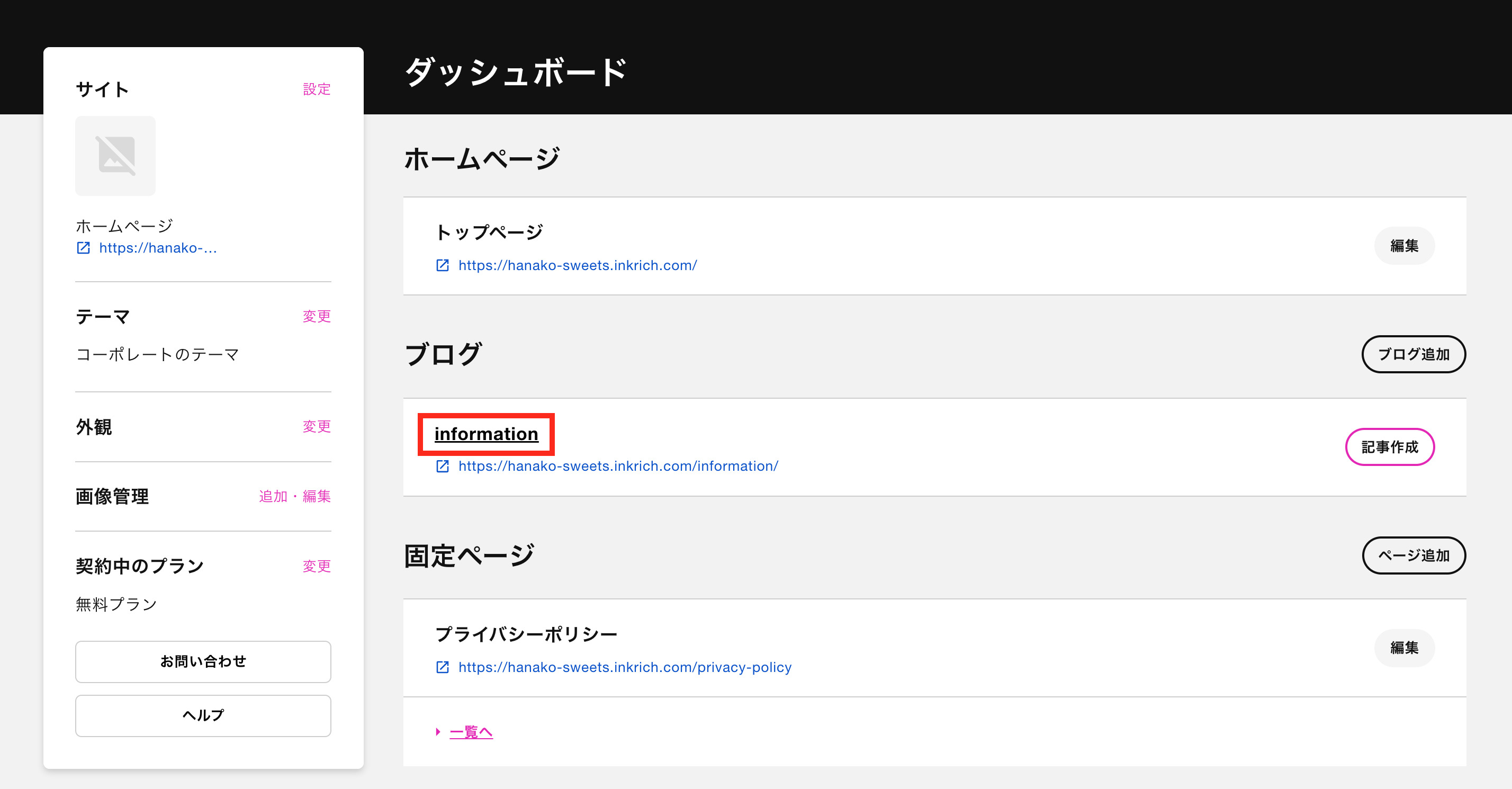This screenshot has width=1512, height=789.
Task: Click the external-link icon beside the privacy-policy URL
Action: (443, 668)
